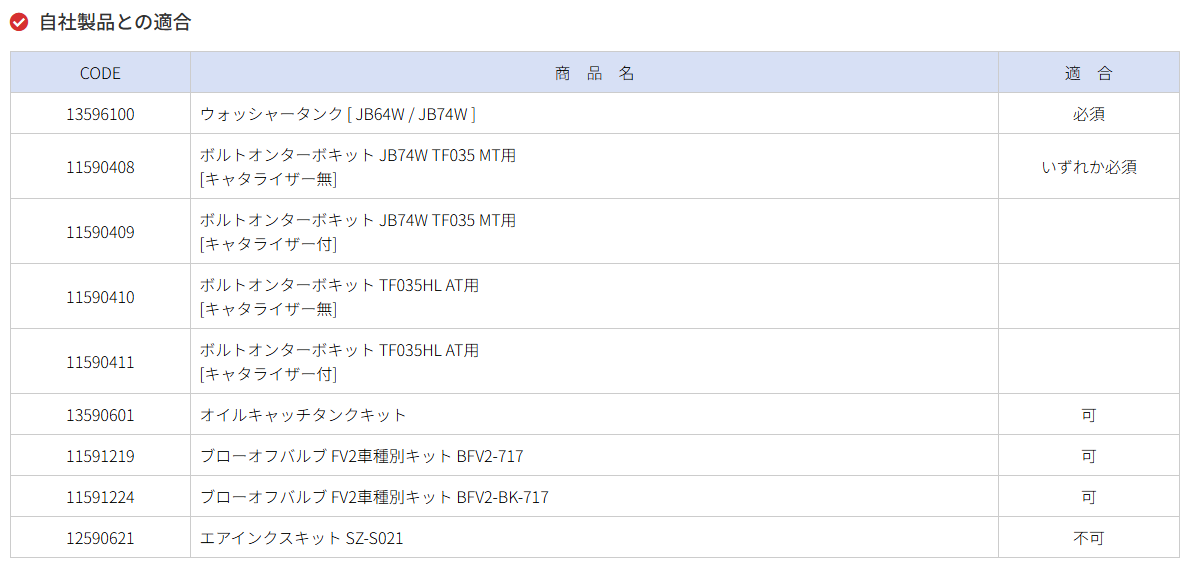Click product code 12590621
Image resolution: width=1187 pixels, height=564 pixels.
(100, 538)
